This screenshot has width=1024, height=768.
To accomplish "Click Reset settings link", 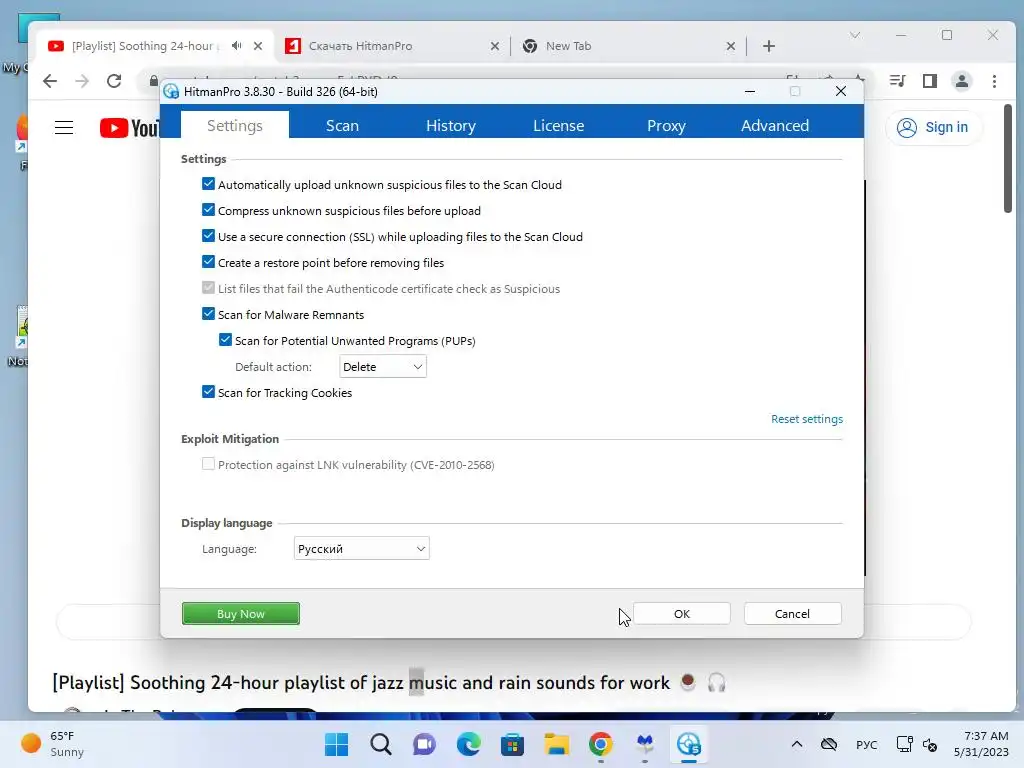I will 807,419.
